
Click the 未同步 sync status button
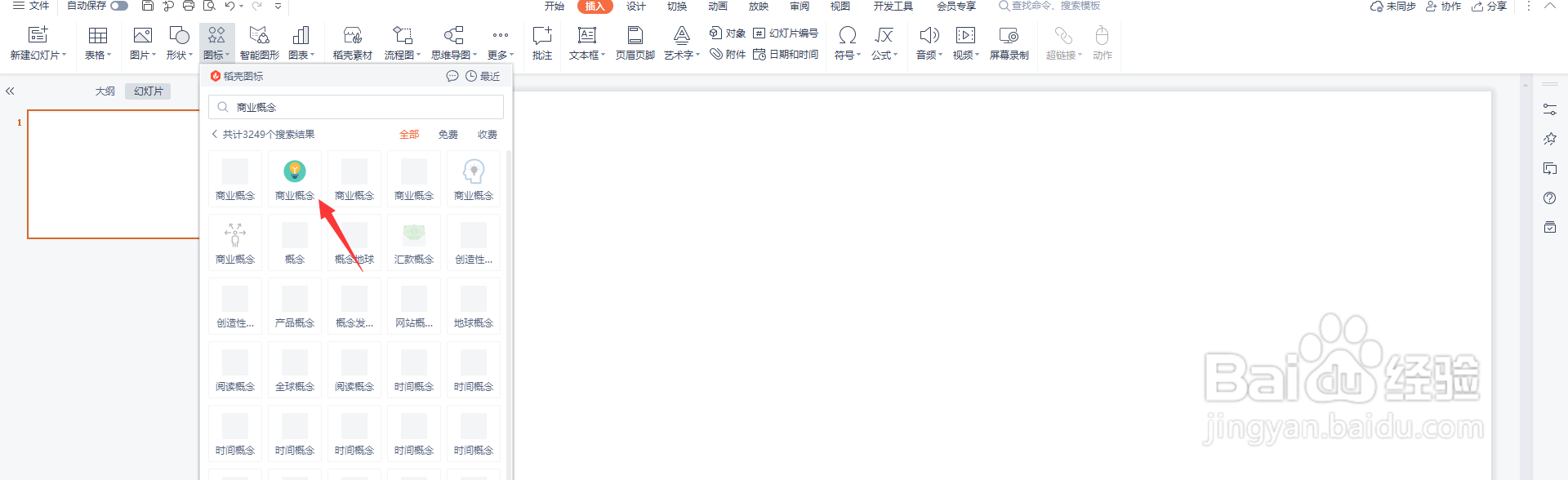1393,7
